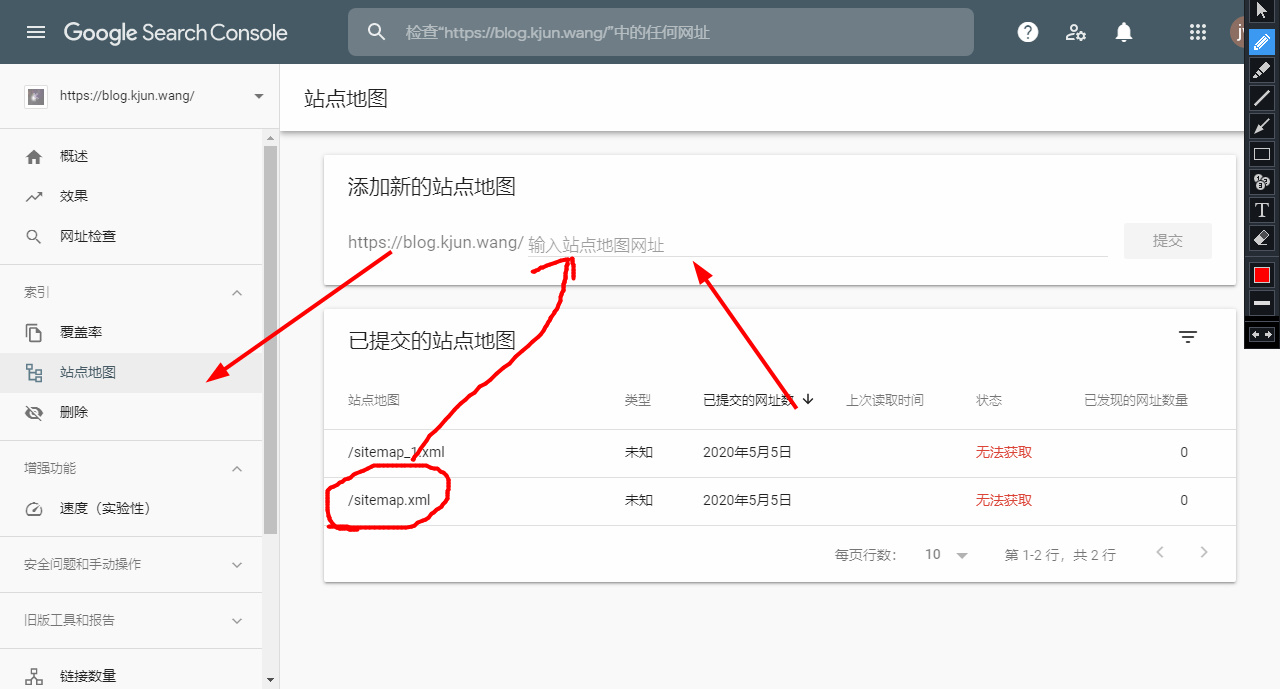The width and height of the screenshot is (1280, 689).
Task: Click 无法获取 status of /sitemap_1.xml
Action: (1004, 452)
